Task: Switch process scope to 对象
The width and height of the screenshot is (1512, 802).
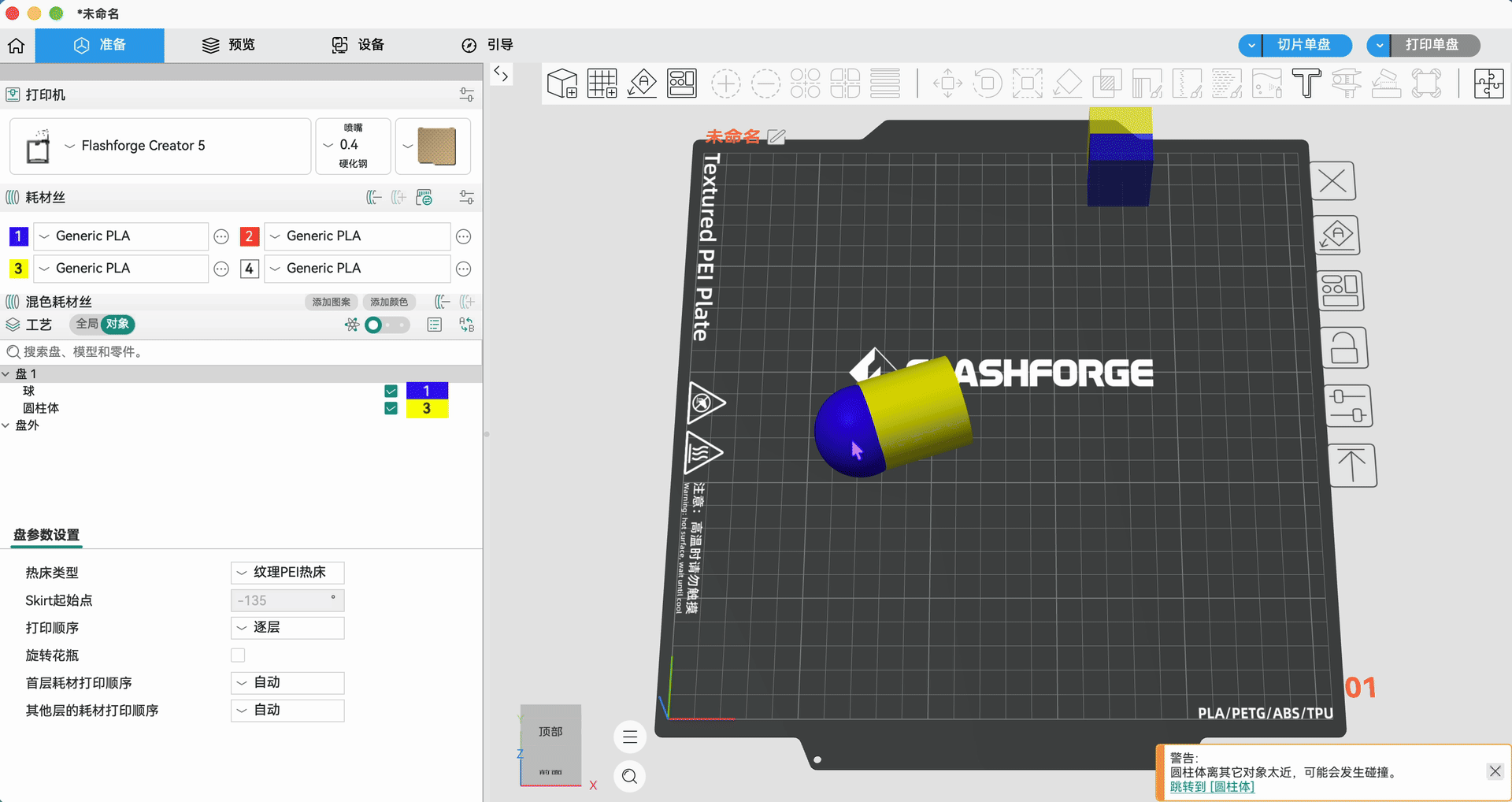Action: point(118,324)
